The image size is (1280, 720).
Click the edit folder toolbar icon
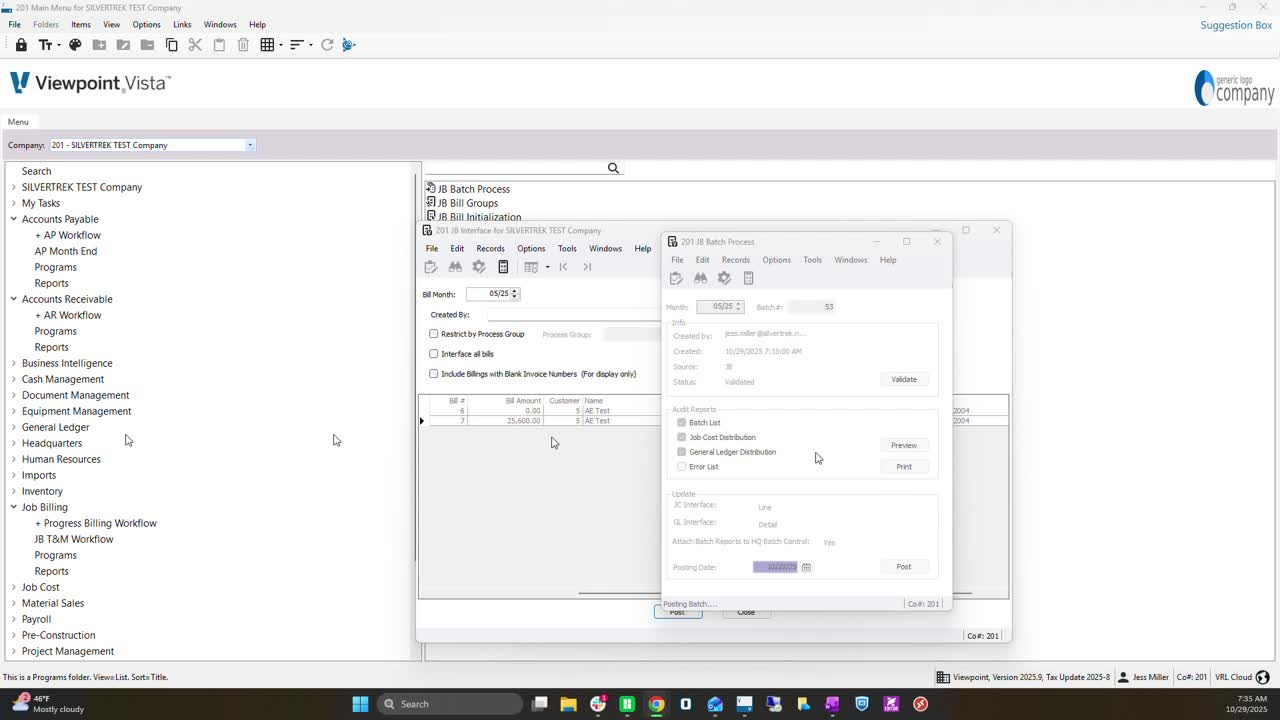coord(123,45)
